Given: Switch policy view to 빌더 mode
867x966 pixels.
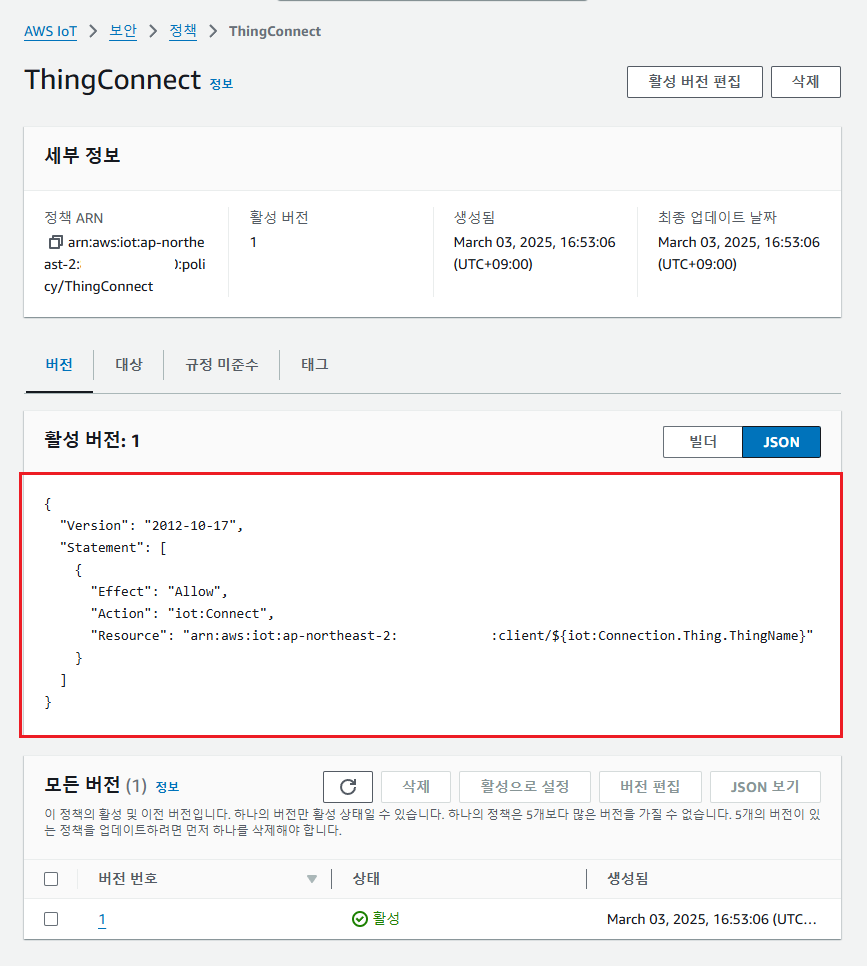Looking at the screenshot, I should tap(702, 442).
